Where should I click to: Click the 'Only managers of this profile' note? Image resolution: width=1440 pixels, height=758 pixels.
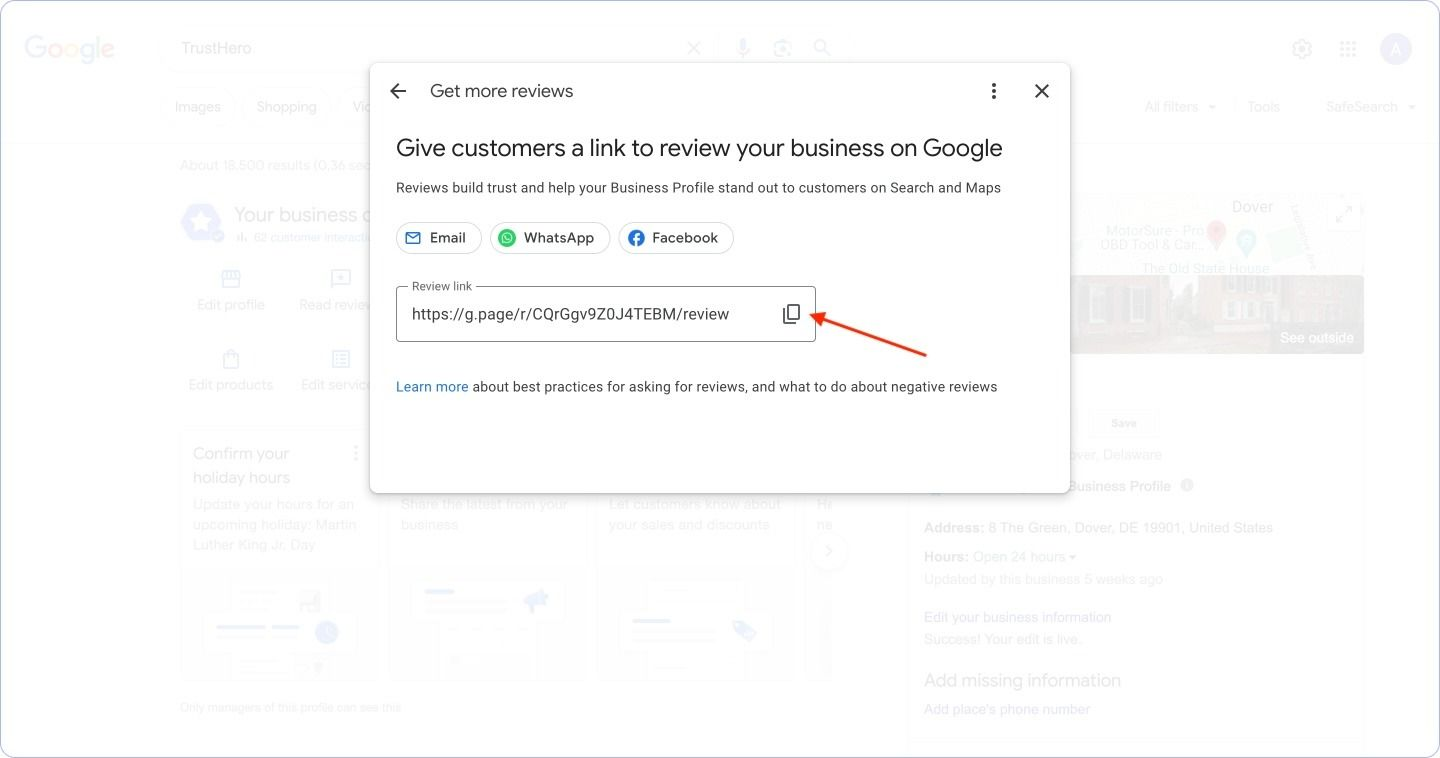pos(290,708)
